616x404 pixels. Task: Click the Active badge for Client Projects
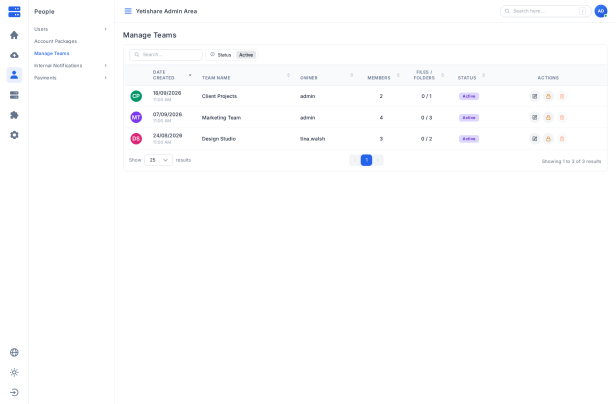point(469,96)
